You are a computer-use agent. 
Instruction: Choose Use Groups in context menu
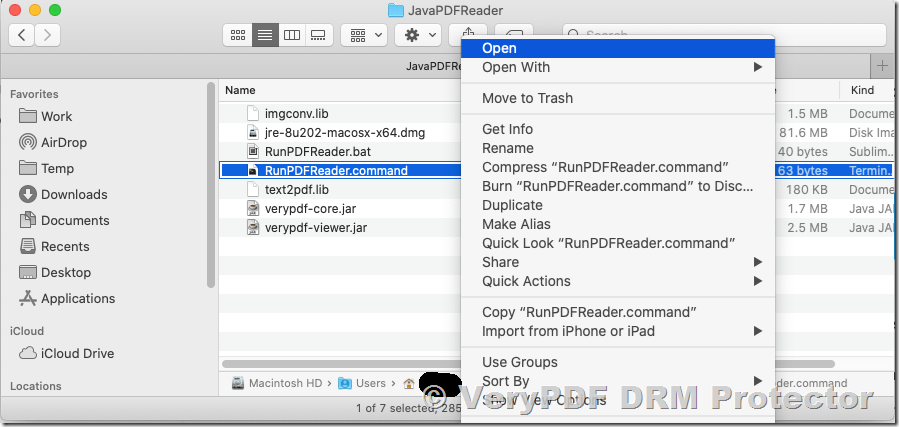tap(618, 362)
